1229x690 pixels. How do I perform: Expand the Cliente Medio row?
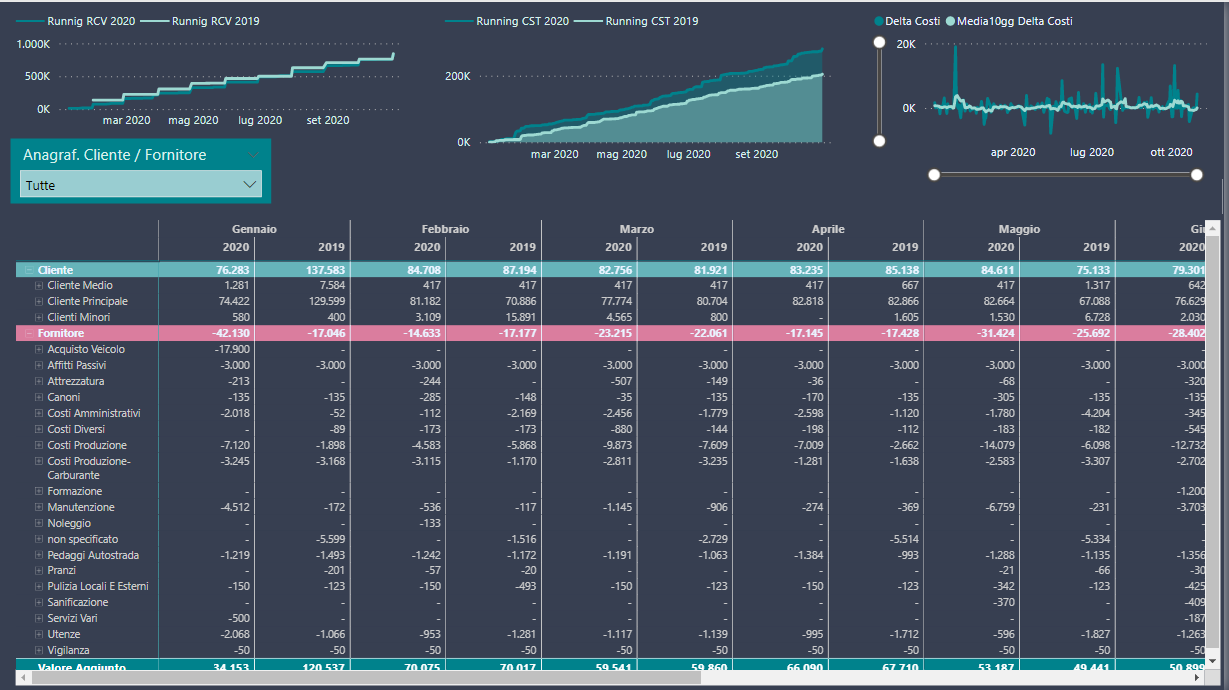tap(39, 286)
